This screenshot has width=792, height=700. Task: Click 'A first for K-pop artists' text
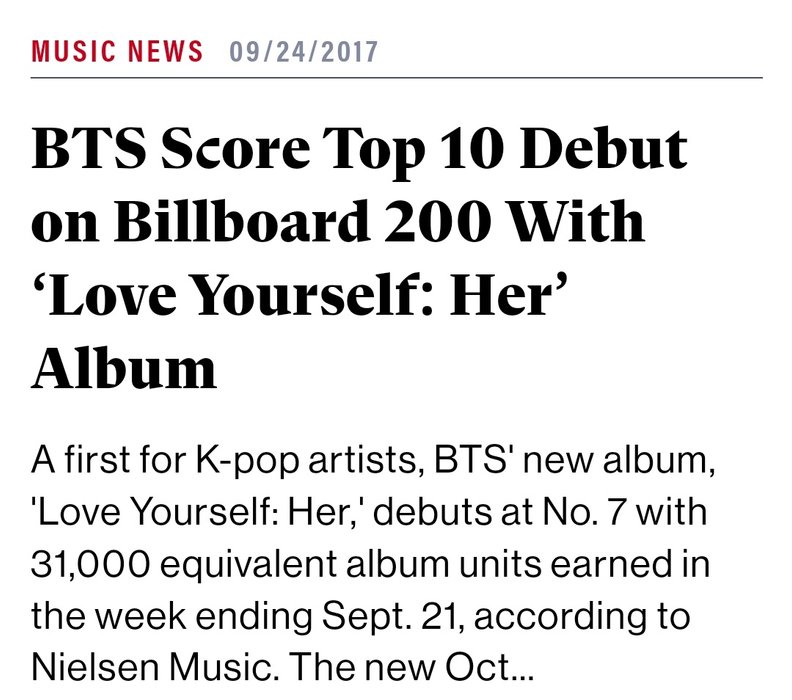coord(227,461)
